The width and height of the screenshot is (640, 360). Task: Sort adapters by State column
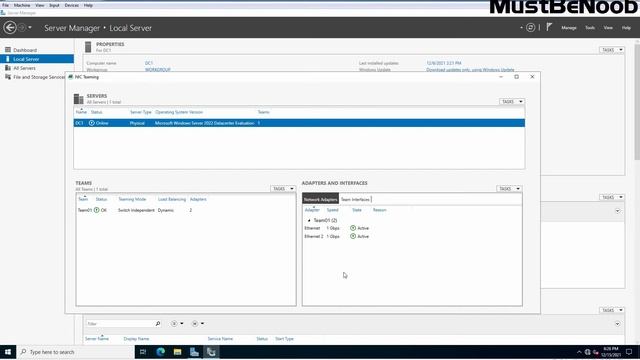[x=357, y=210]
